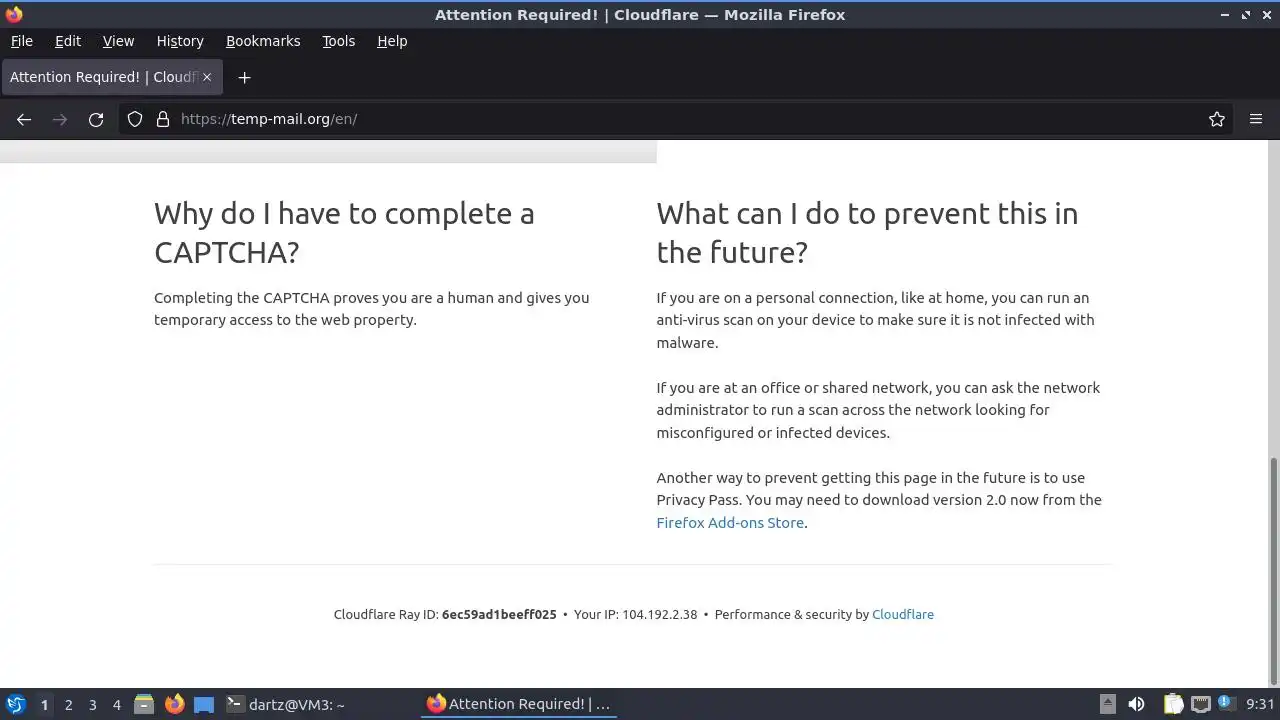1280x720 pixels.
Task: Open the taskbar start menu icon
Action: pyautogui.click(x=15, y=704)
